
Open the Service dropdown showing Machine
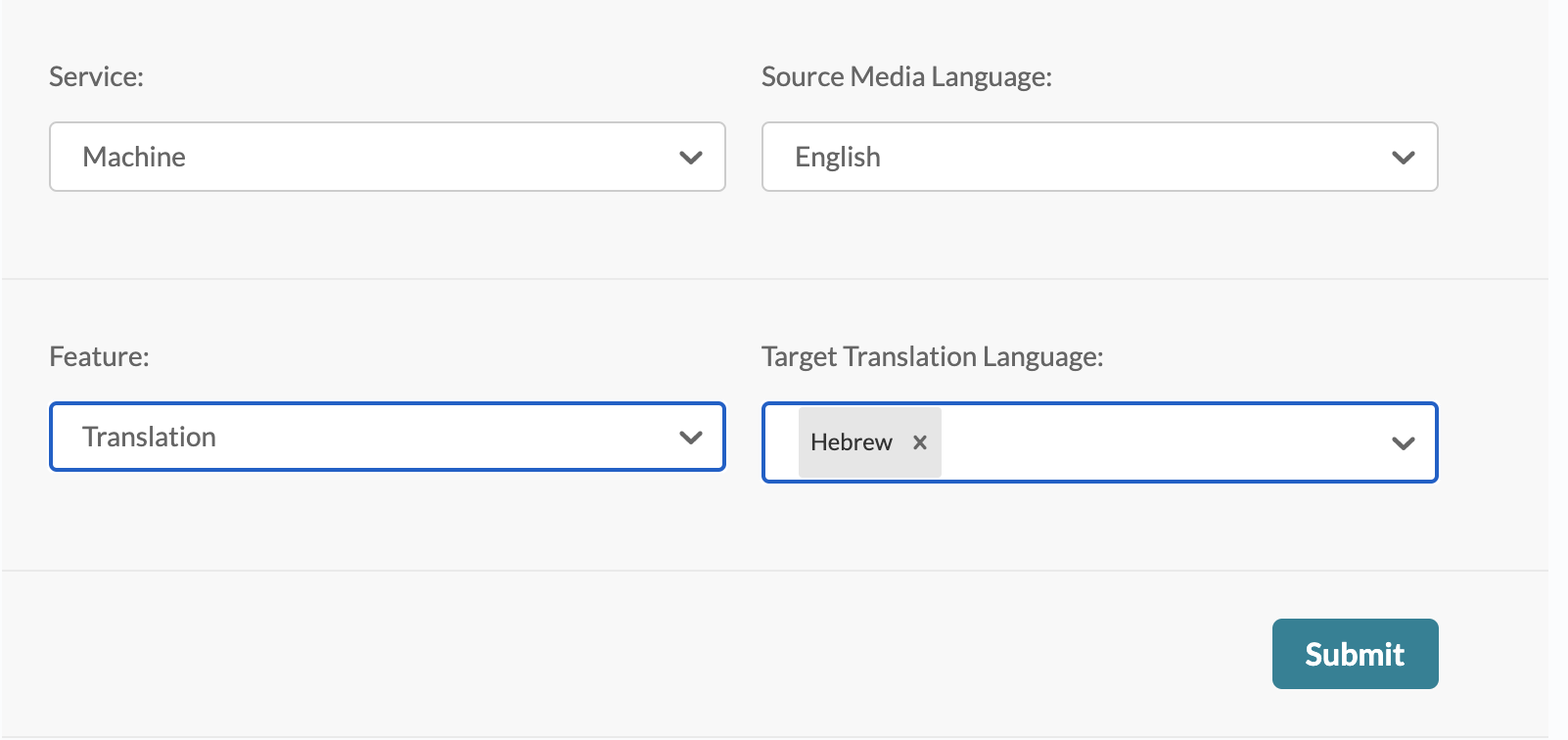387,157
